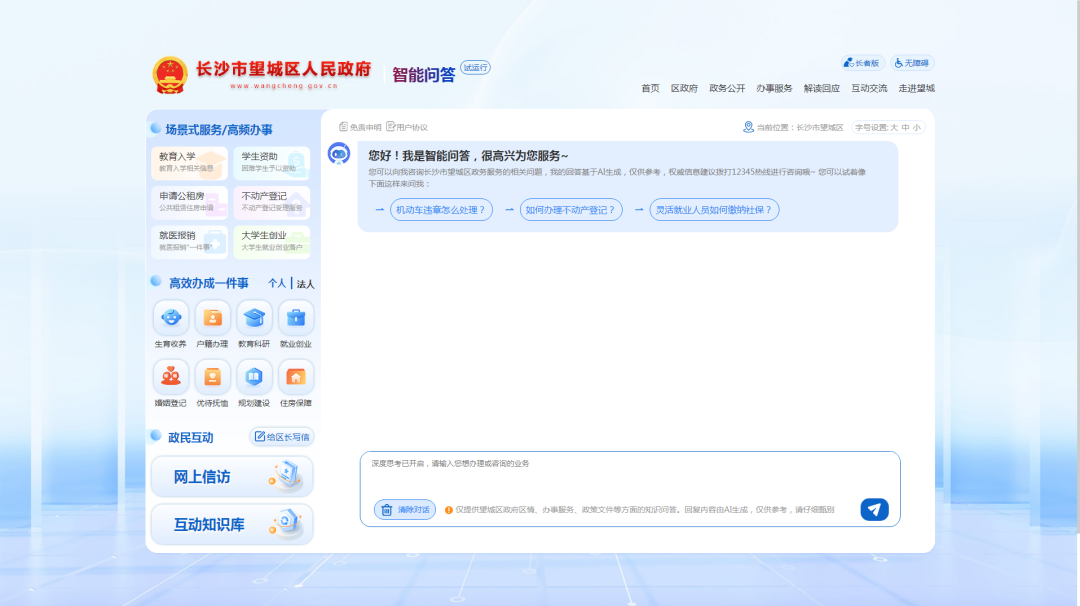This screenshot has height=606, width=1080.
Task: Click the chat message input field
Action: tap(630, 474)
